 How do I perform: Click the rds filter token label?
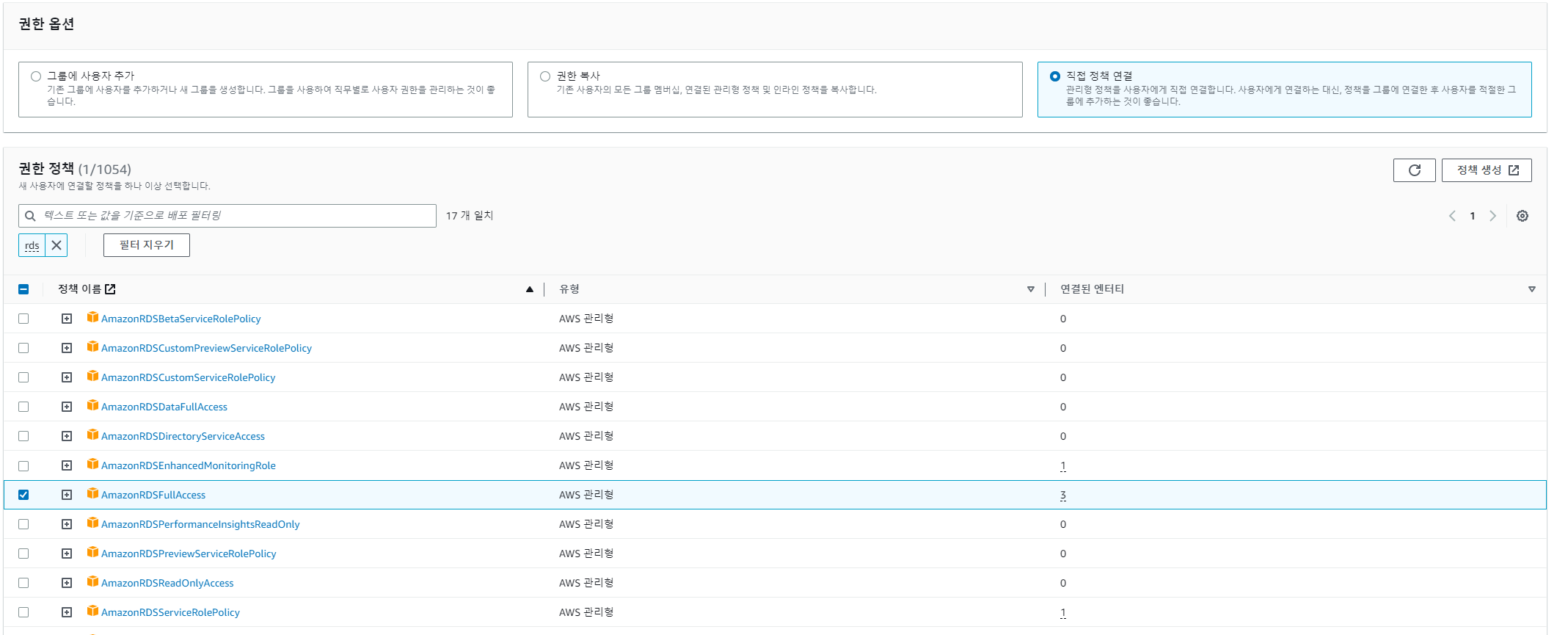(x=32, y=245)
